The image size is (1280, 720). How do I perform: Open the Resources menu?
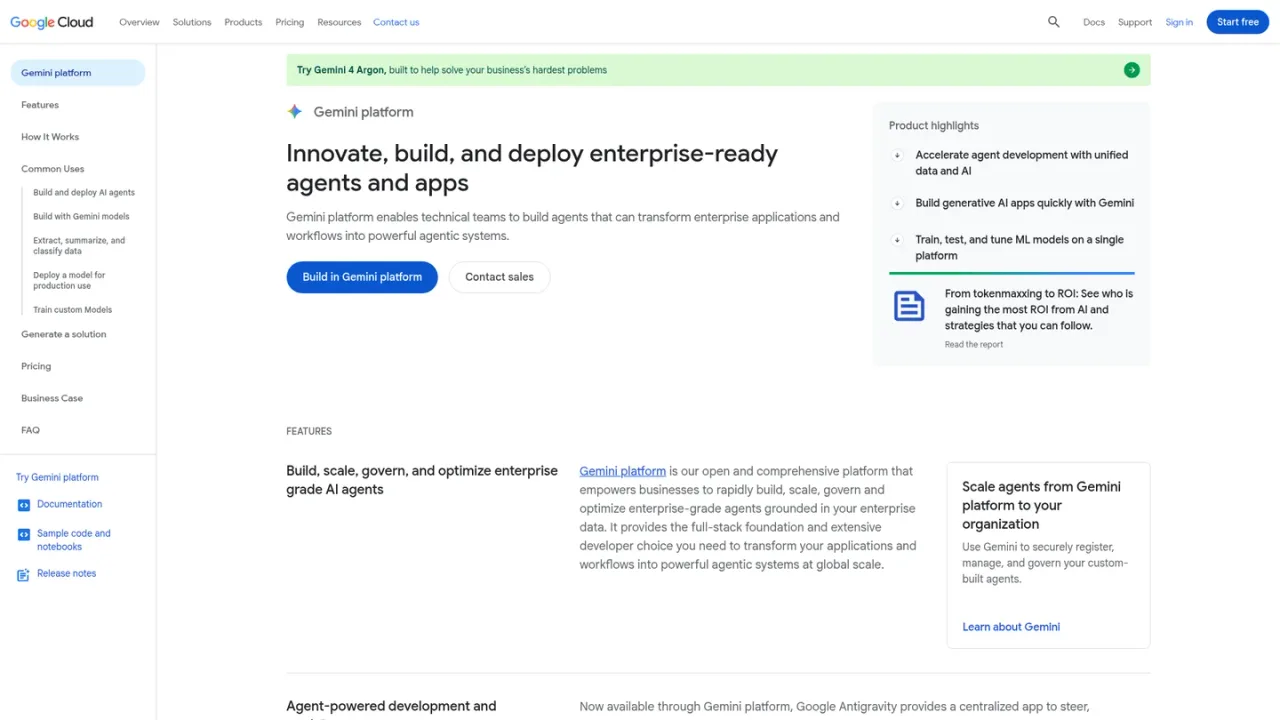[x=339, y=22]
